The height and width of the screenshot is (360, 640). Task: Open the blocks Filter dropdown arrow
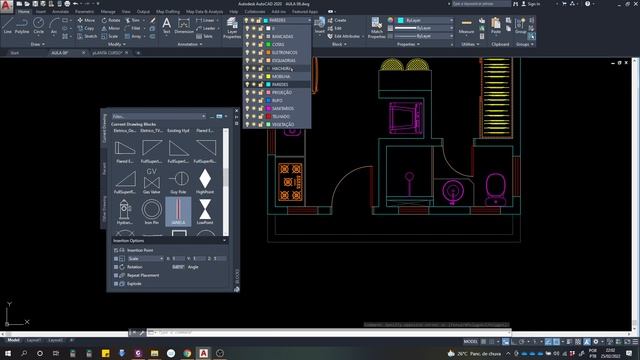point(204,116)
